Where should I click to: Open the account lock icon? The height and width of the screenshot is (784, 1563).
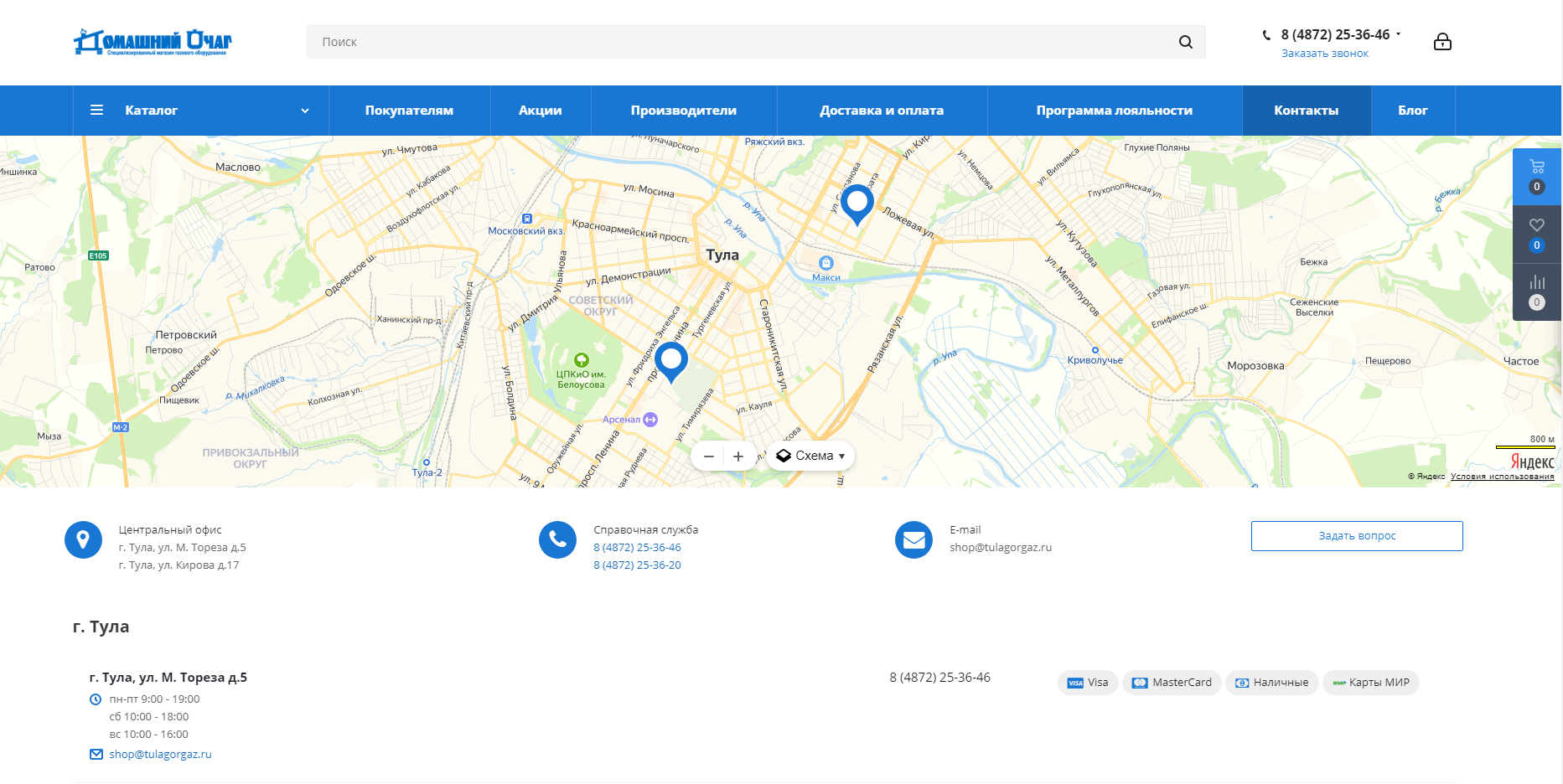1442,42
